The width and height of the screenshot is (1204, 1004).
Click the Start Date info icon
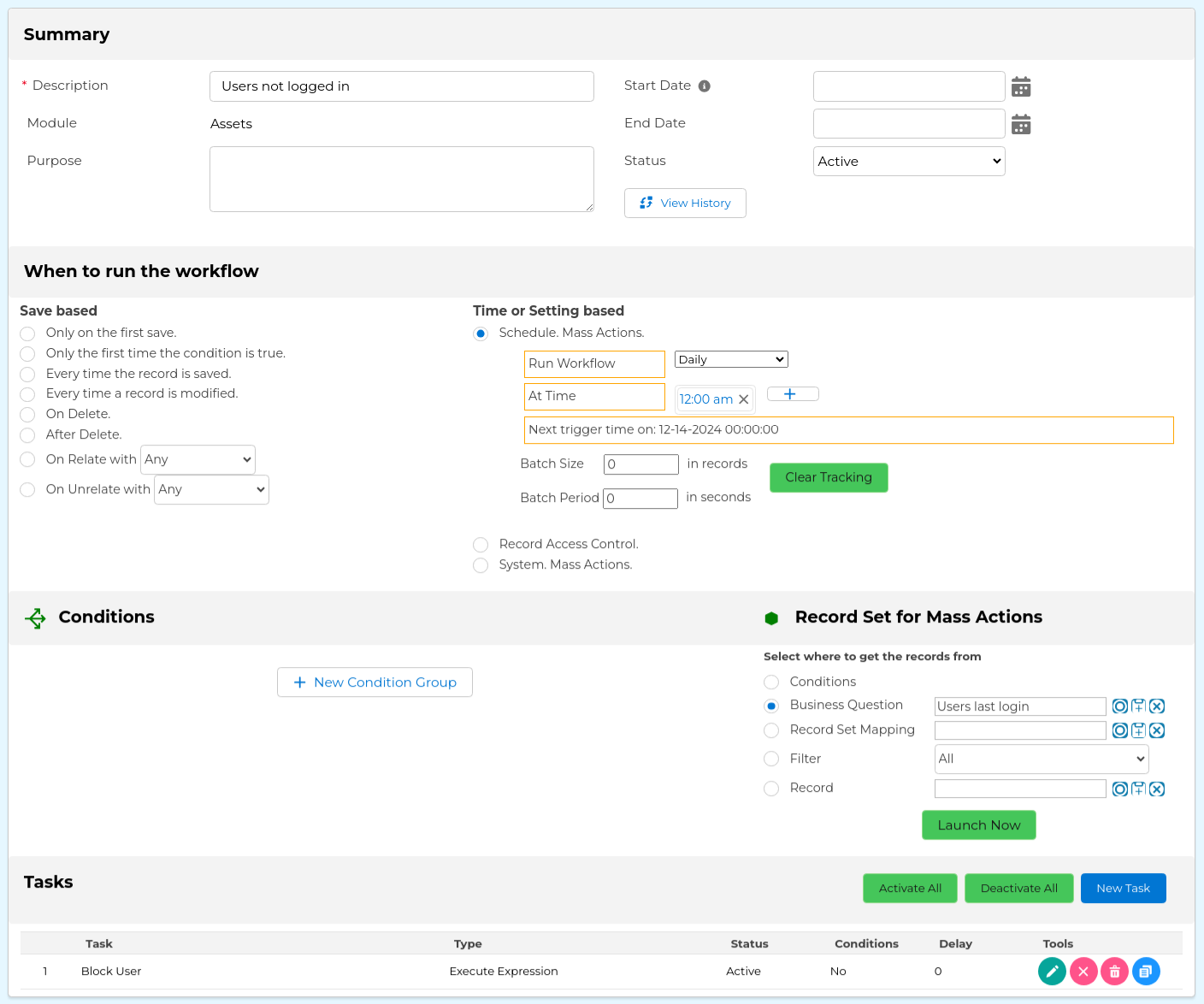[705, 86]
